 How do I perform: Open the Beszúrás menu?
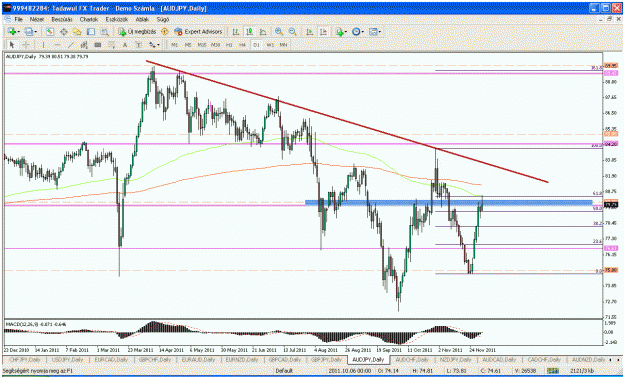(x=62, y=19)
